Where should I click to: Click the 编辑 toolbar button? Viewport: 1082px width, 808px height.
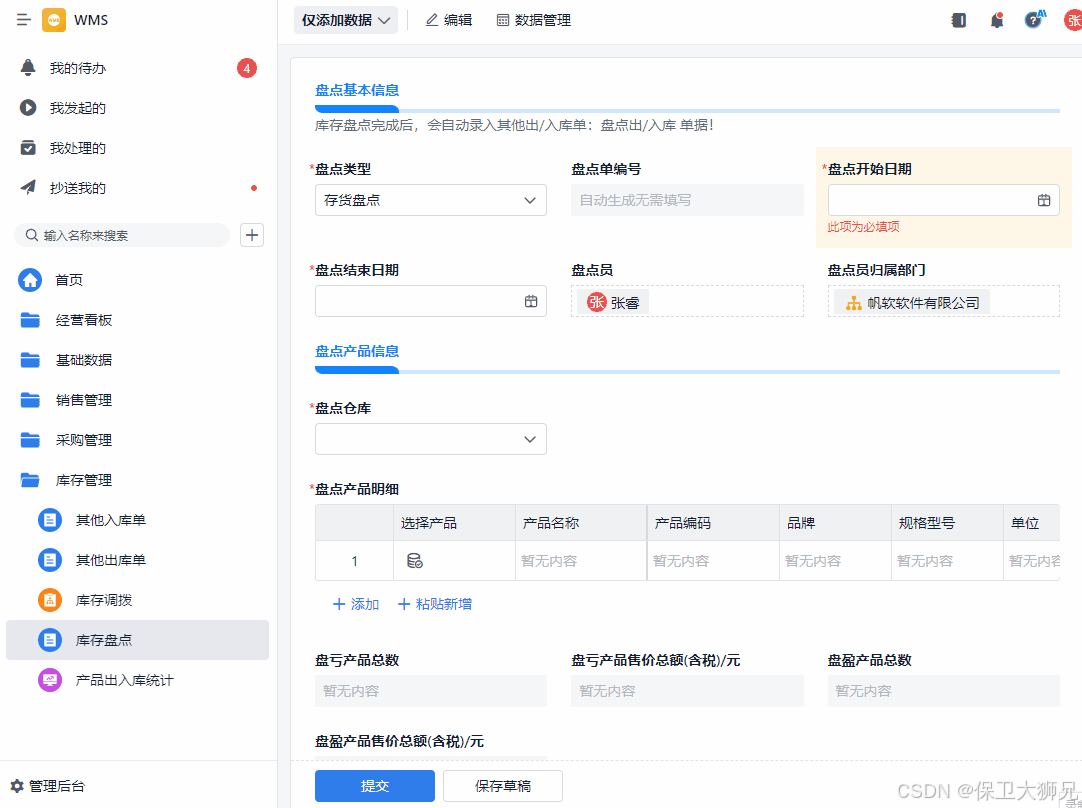click(449, 20)
